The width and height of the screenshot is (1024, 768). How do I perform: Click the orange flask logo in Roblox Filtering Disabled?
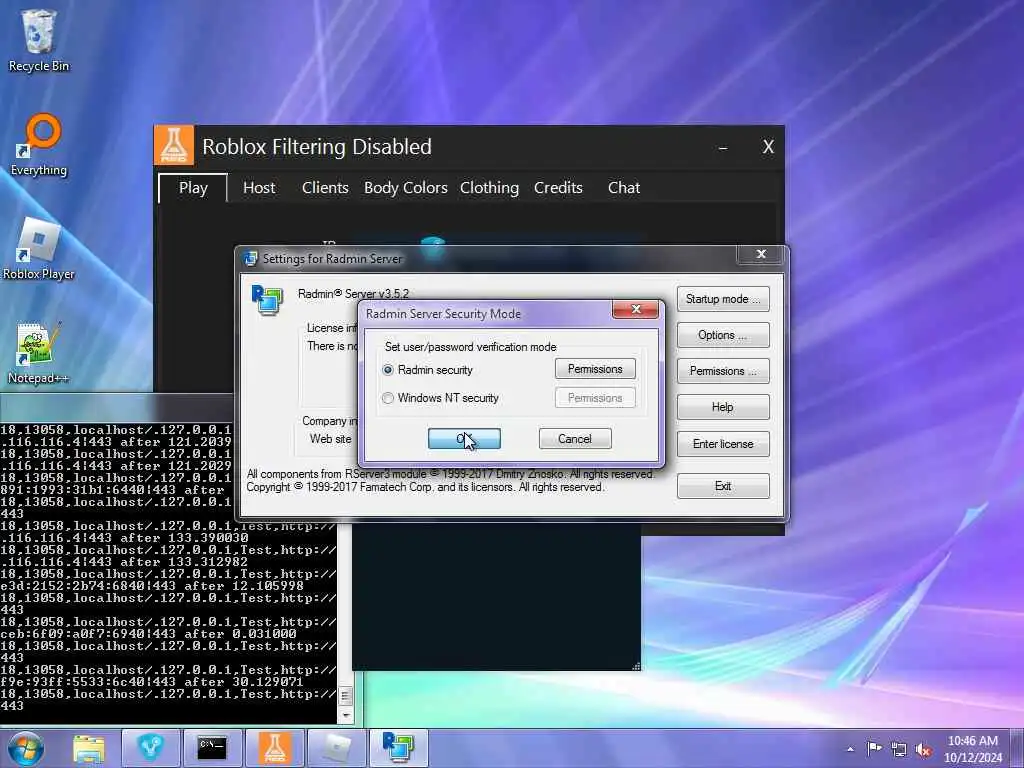click(x=174, y=145)
